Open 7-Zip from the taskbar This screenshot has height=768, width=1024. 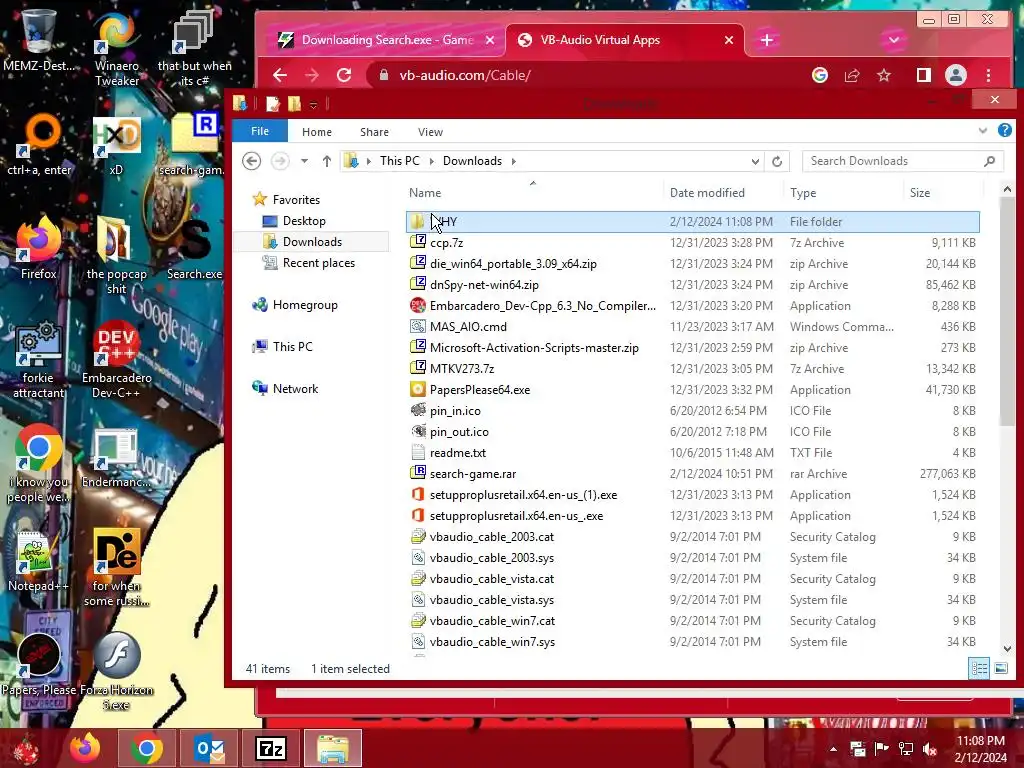click(270, 748)
